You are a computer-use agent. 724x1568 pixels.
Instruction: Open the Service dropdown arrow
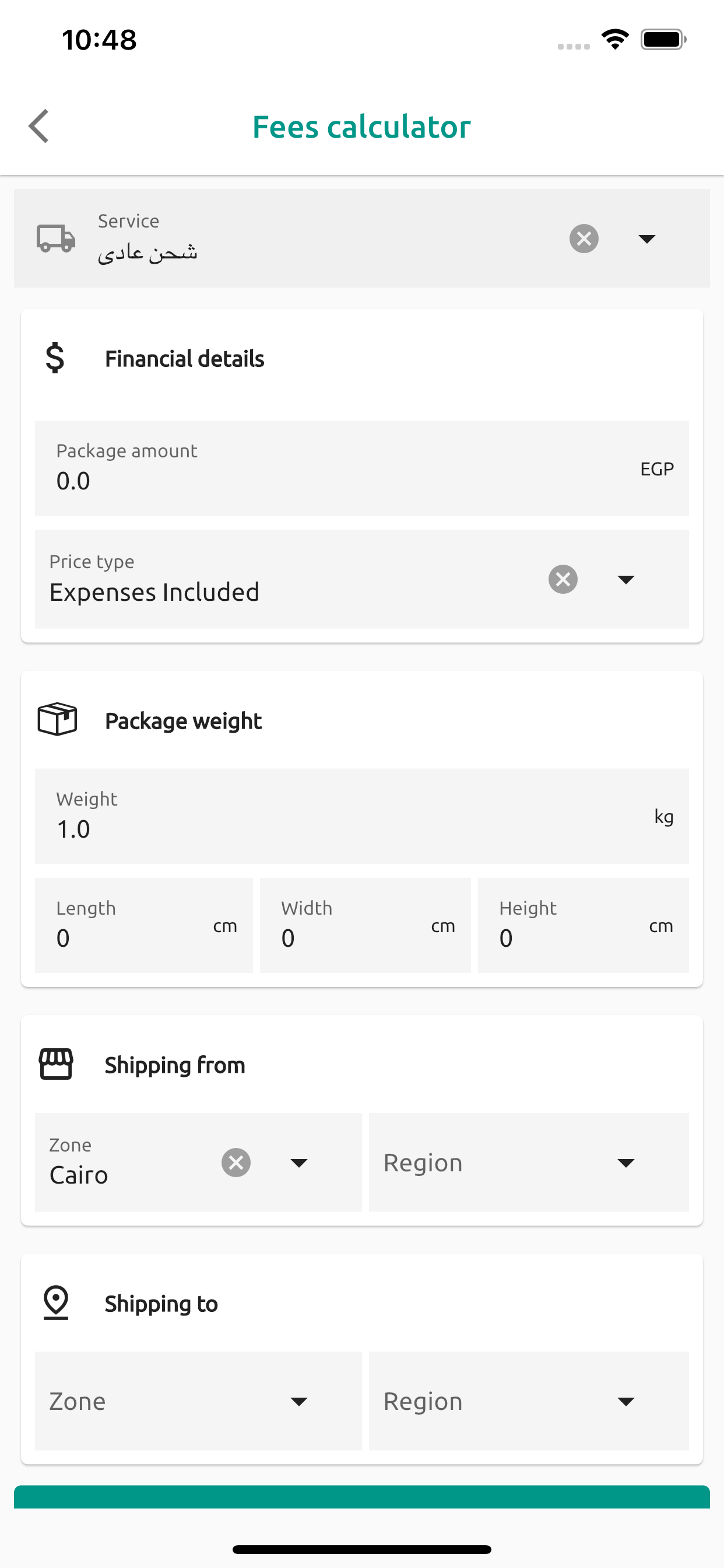pos(646,238)
